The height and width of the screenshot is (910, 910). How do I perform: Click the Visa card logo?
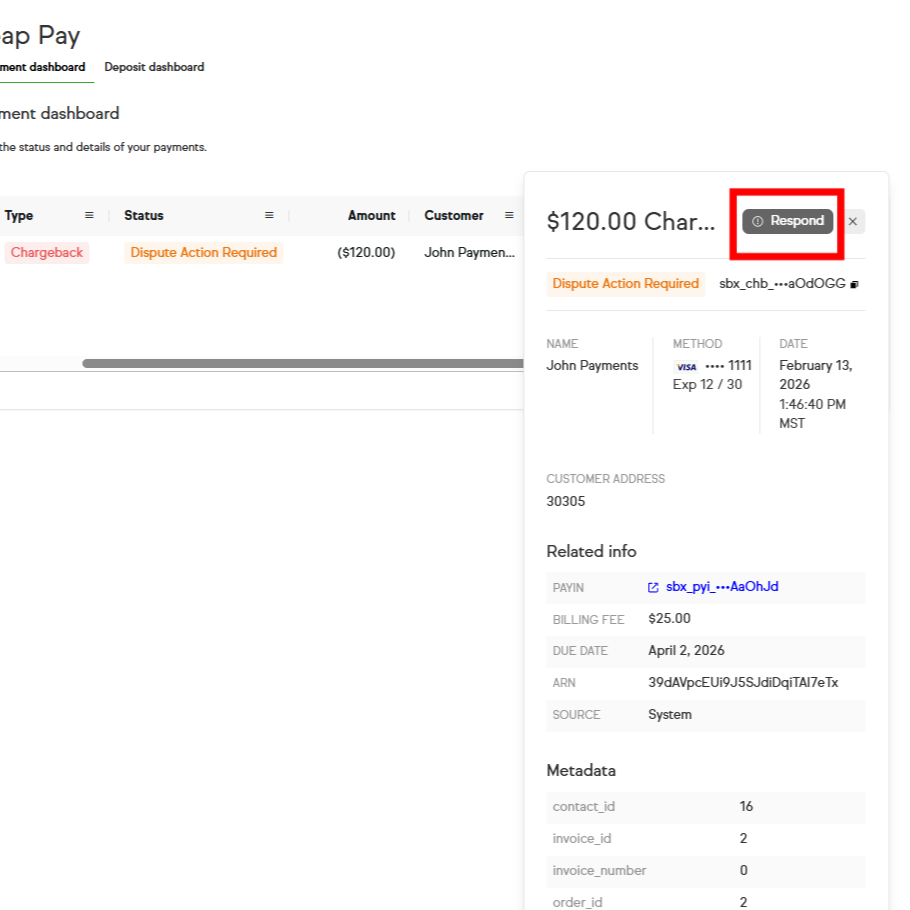686,367
